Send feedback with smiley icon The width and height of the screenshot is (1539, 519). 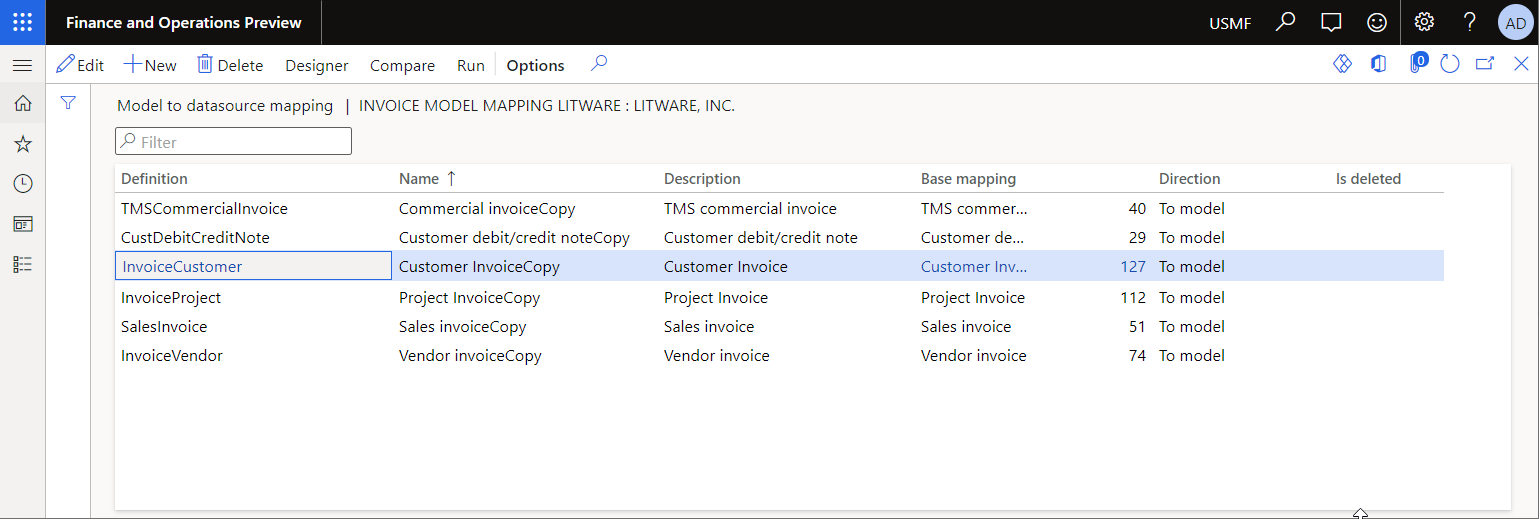click(1377, 22)
